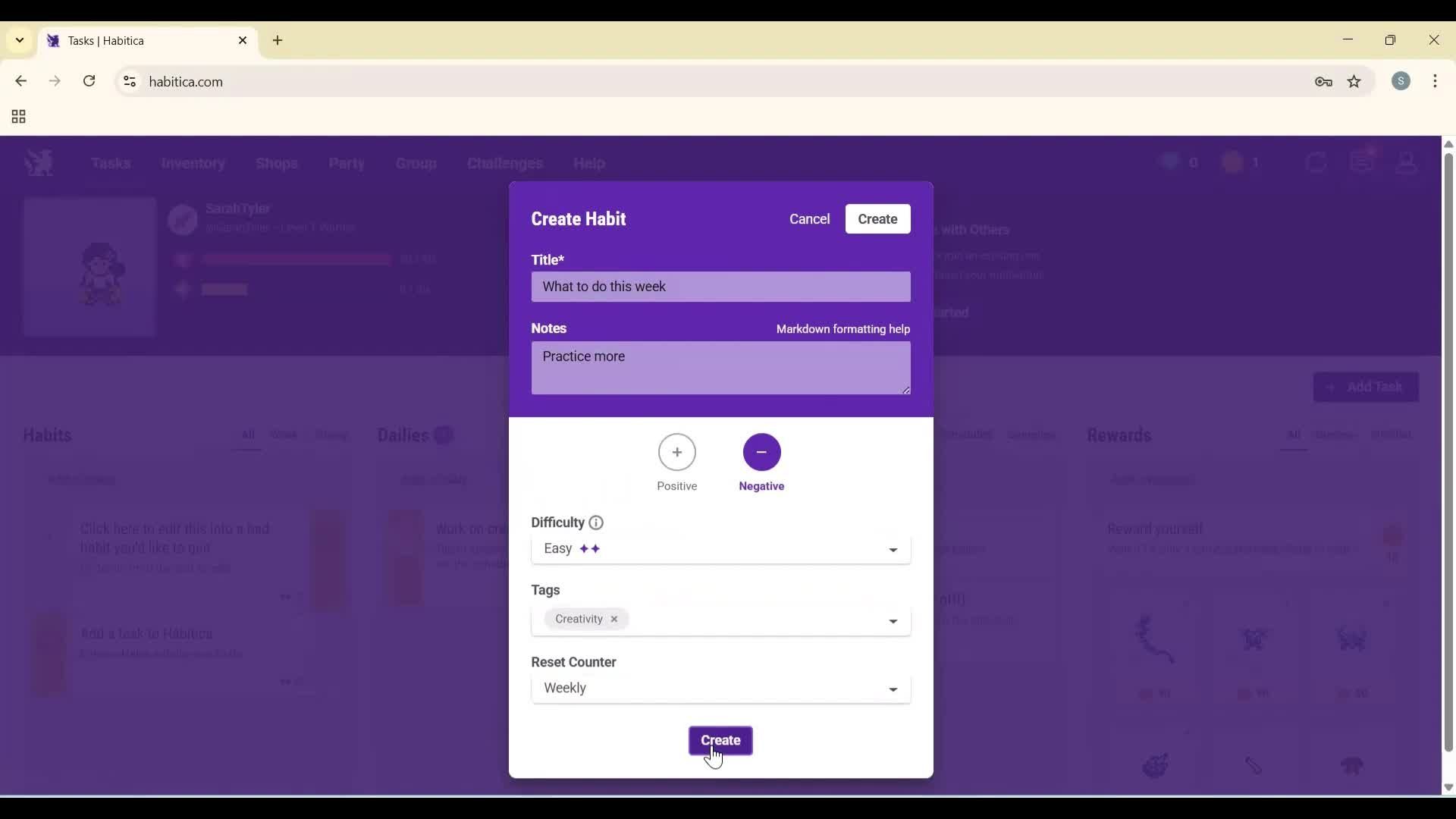This screenshot has height=819, width=1456.
Task: Open saved passwords via the key icon
Action: pos(1324,81)
